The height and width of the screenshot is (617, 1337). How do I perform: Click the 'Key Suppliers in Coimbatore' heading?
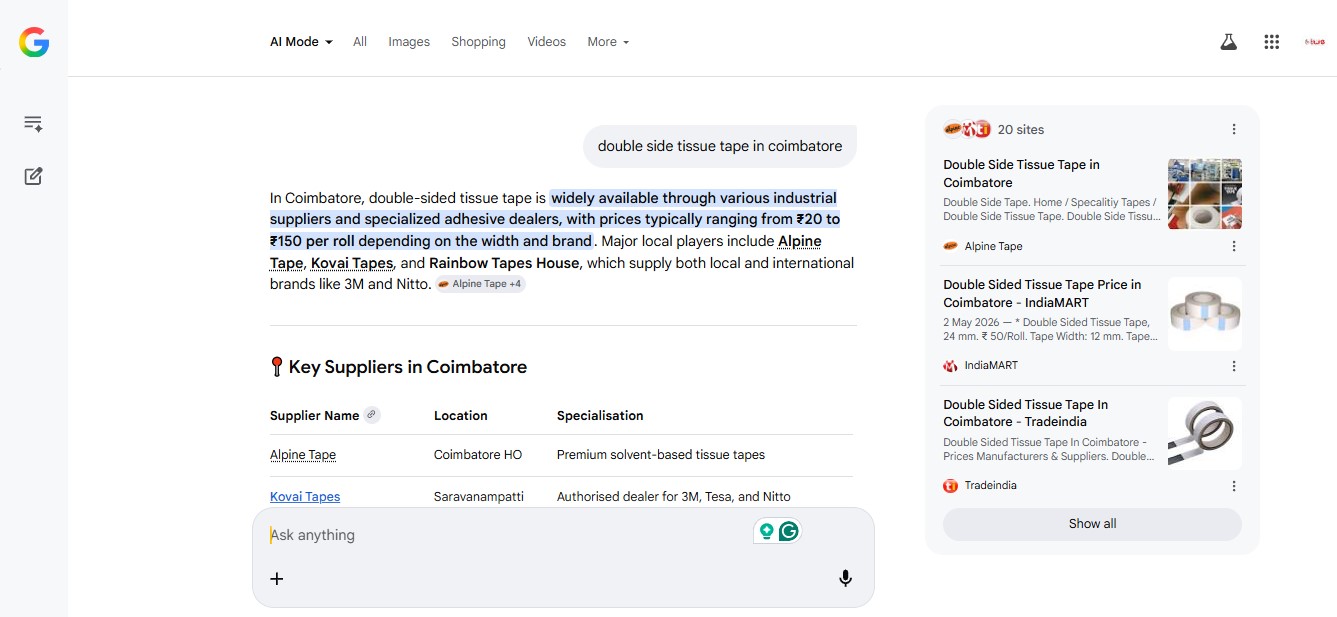coord(408,367)
